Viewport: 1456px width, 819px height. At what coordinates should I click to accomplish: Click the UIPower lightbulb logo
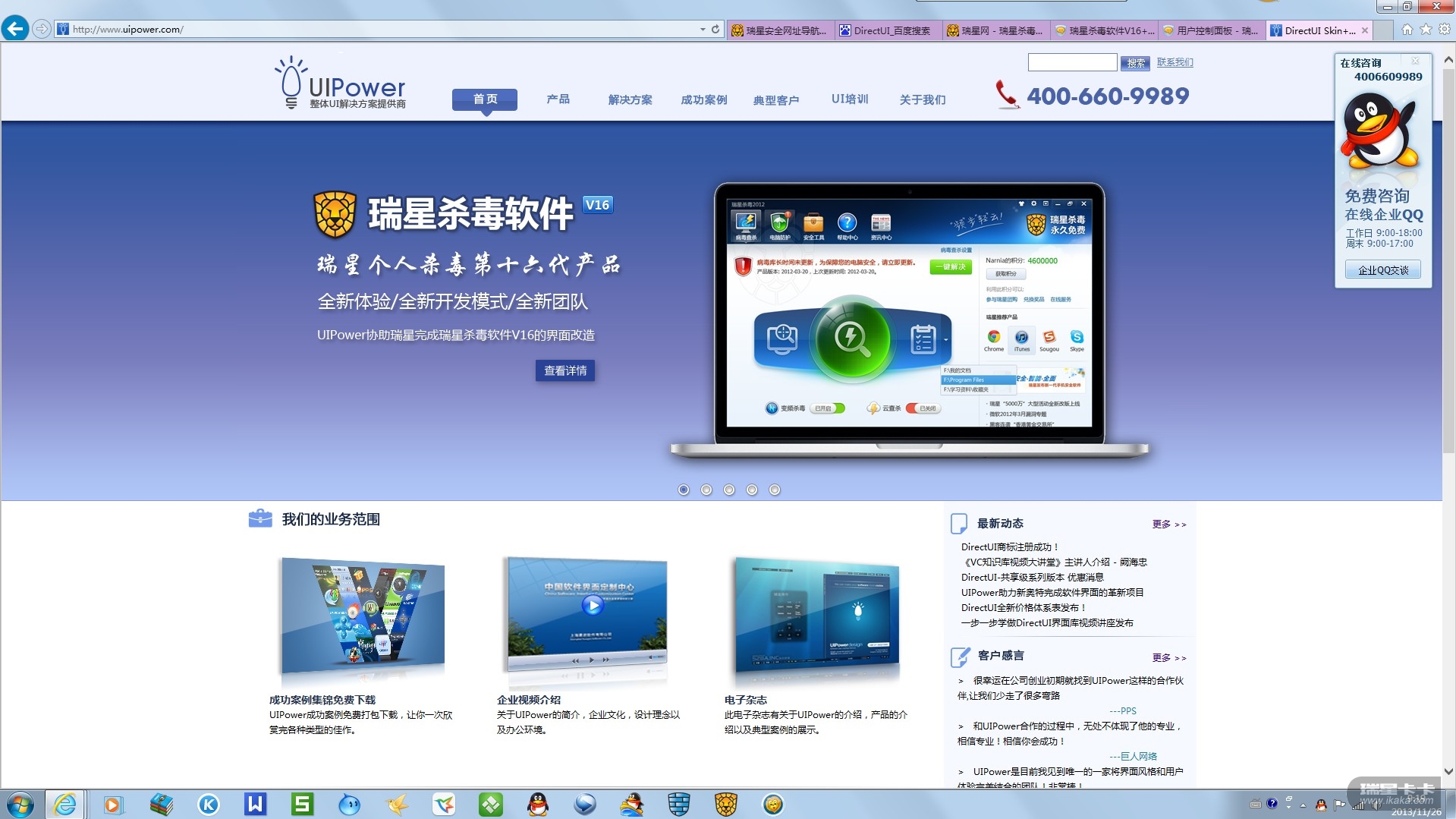pos(340,83)
